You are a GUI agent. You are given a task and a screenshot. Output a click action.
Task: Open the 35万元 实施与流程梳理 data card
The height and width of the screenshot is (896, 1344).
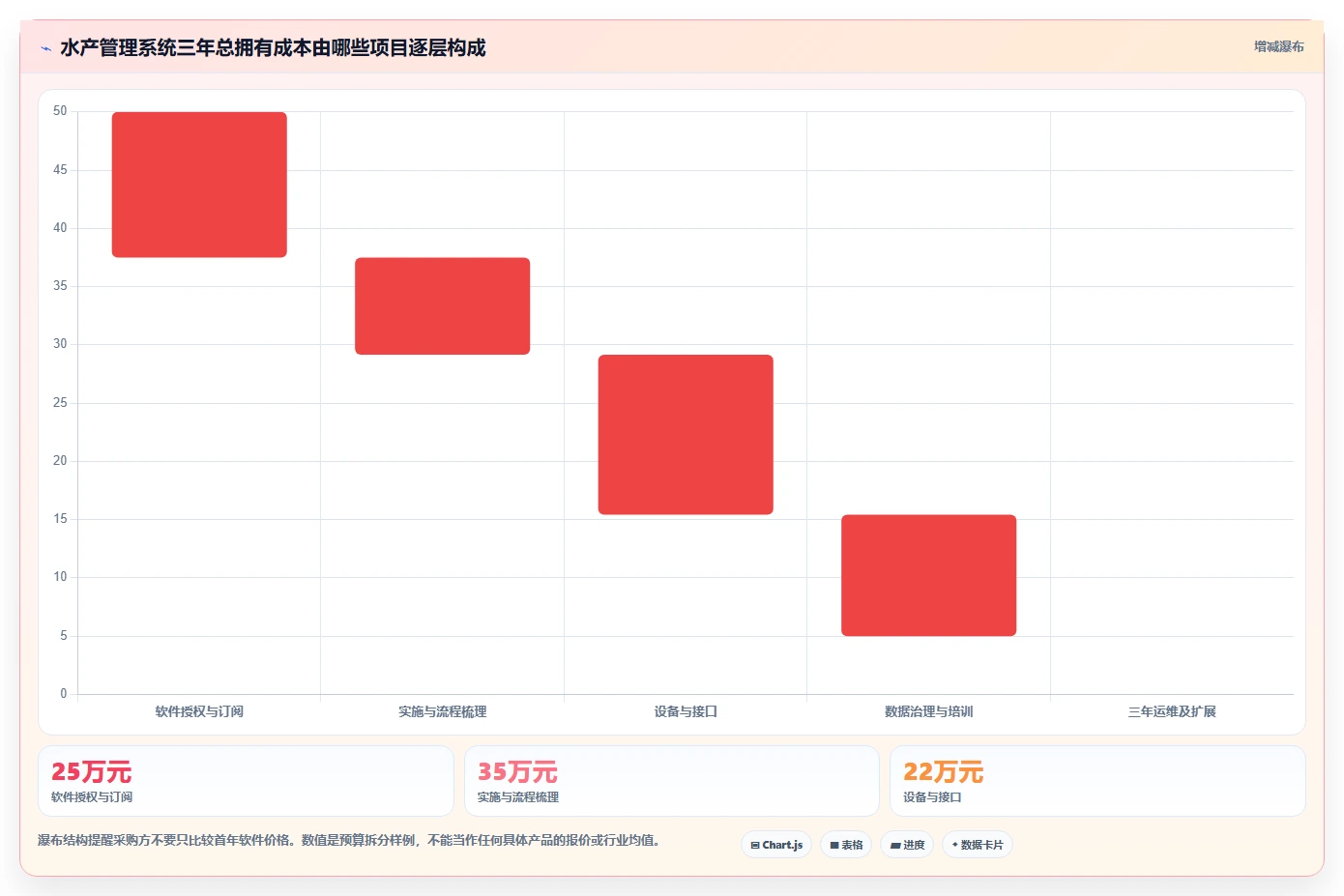672,781
